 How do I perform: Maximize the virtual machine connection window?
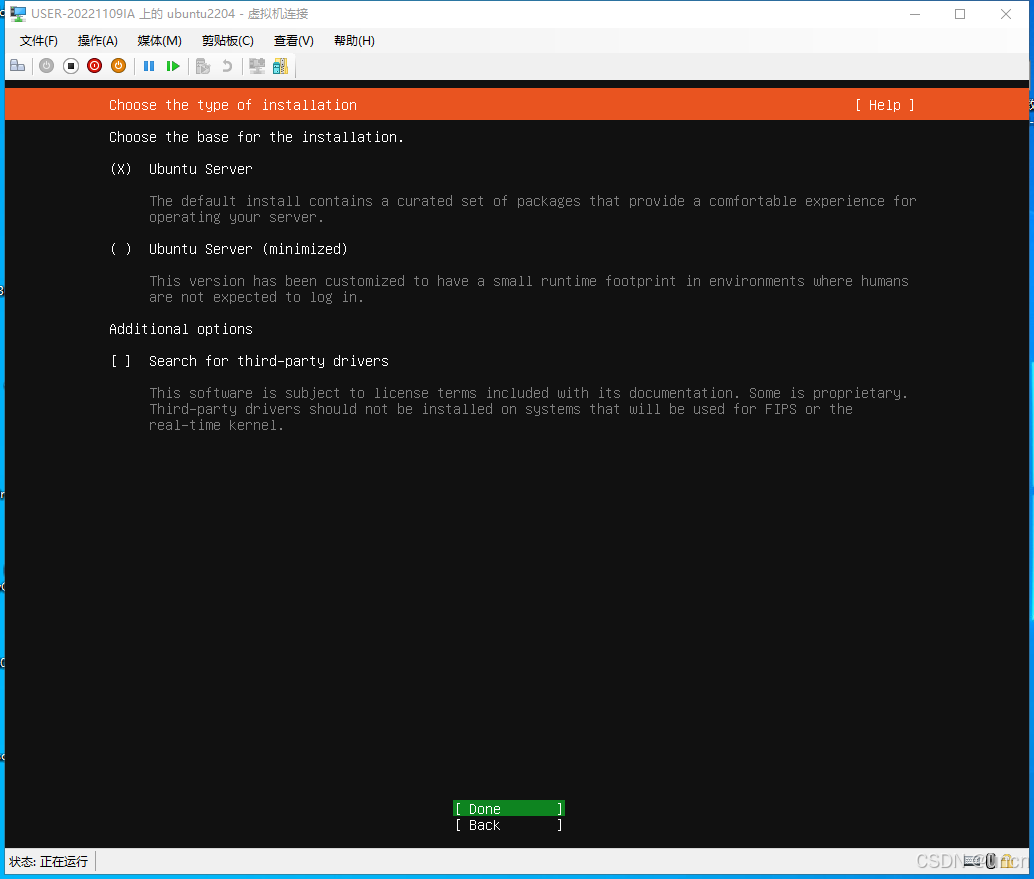[960, 14]
